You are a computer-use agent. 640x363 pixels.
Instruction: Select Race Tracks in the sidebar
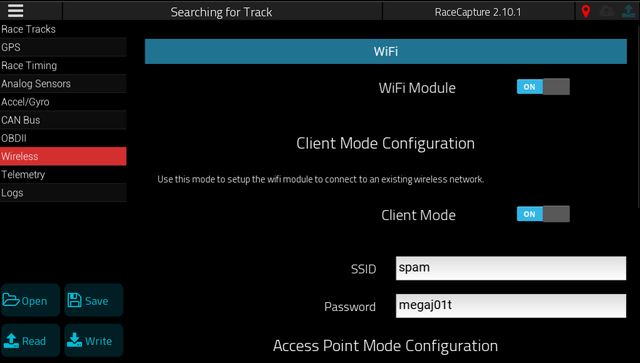63,29
